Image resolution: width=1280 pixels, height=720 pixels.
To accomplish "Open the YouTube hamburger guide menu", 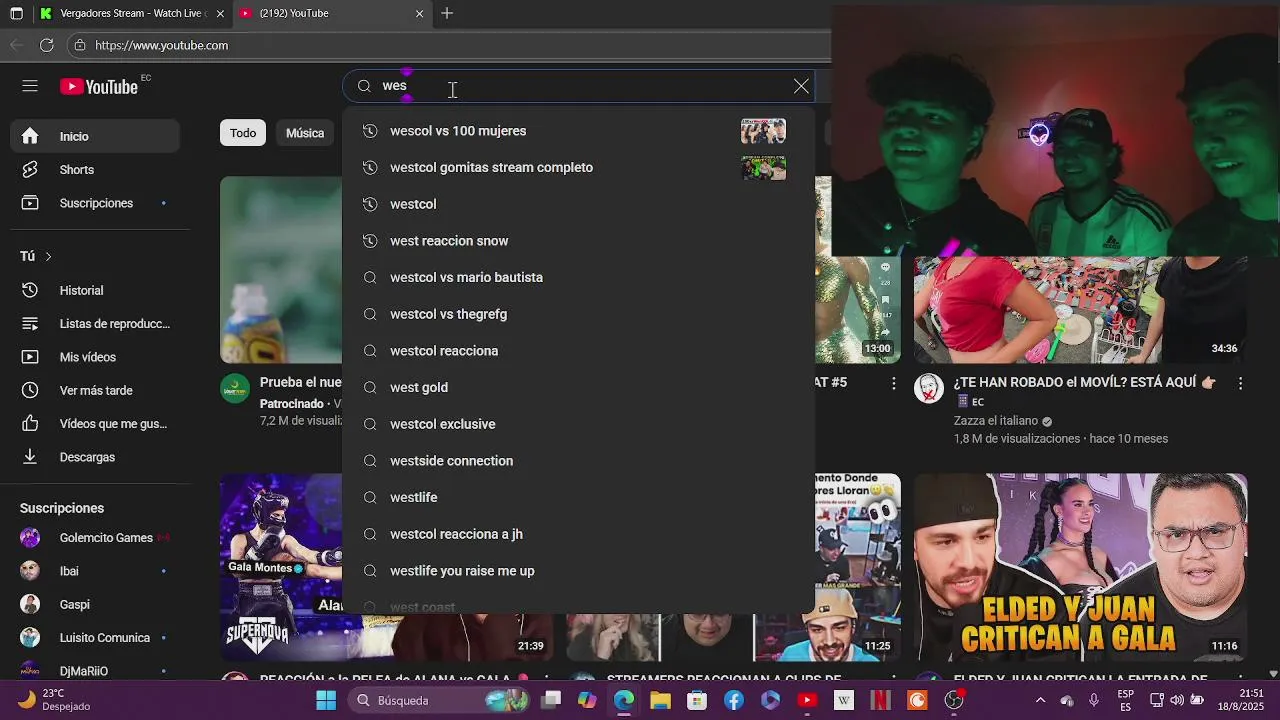I will (x=30, y=86).
